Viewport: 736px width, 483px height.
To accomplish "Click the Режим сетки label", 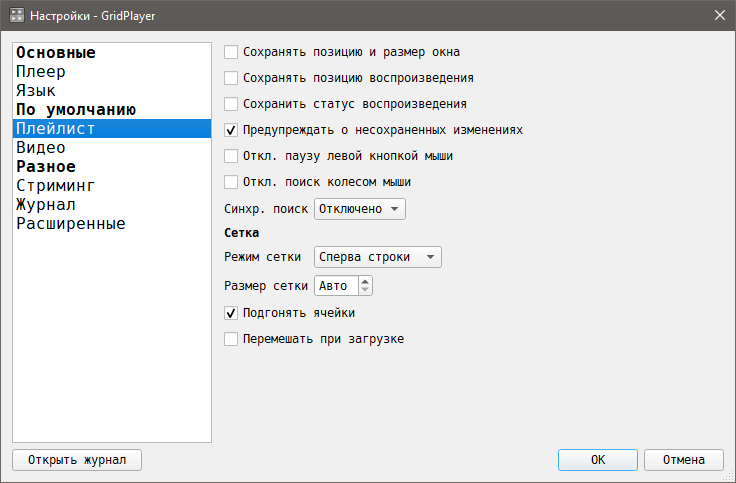I will pos(262,257).
